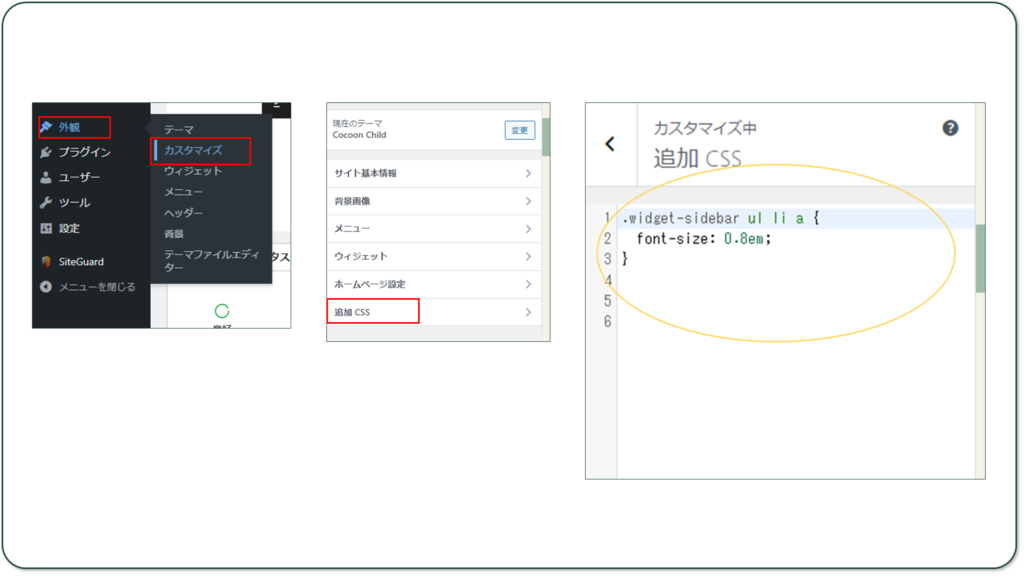Expand the ホームページ設定 section chevron
This screenshot has width=1024, height=576.
(528, 285)
